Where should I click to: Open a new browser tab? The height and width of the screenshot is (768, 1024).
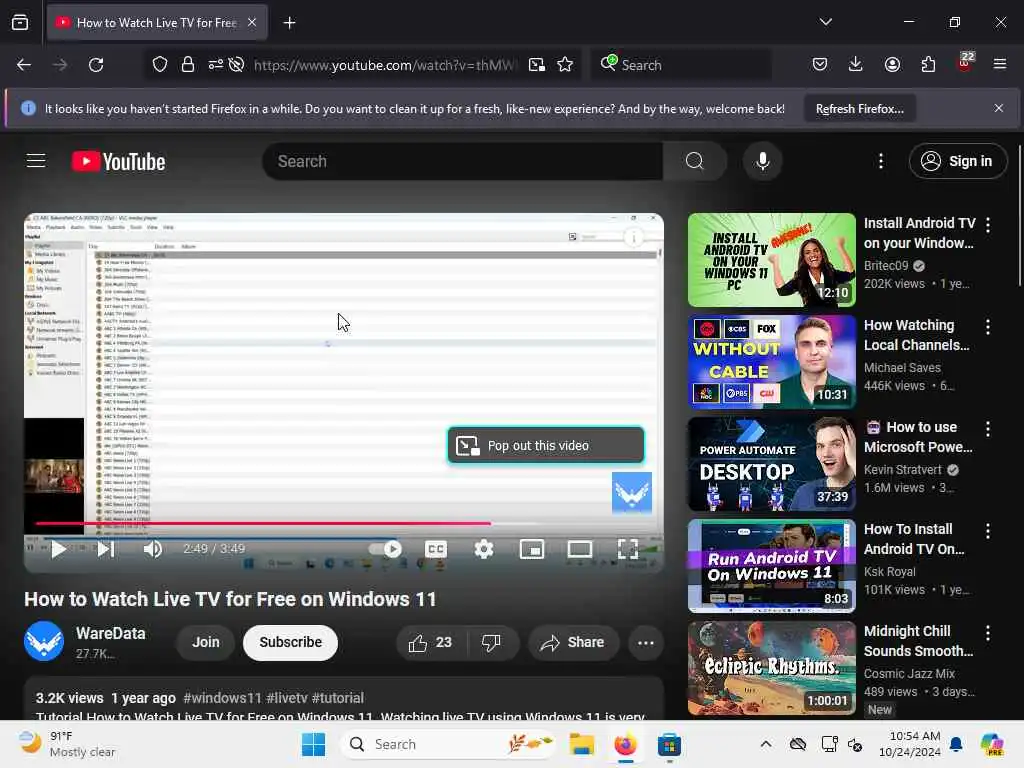click(x=289, y=23)
